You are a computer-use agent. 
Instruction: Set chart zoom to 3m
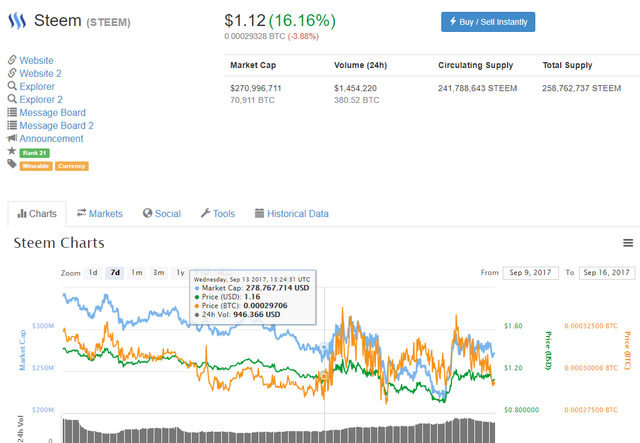[x=158, y=273]
